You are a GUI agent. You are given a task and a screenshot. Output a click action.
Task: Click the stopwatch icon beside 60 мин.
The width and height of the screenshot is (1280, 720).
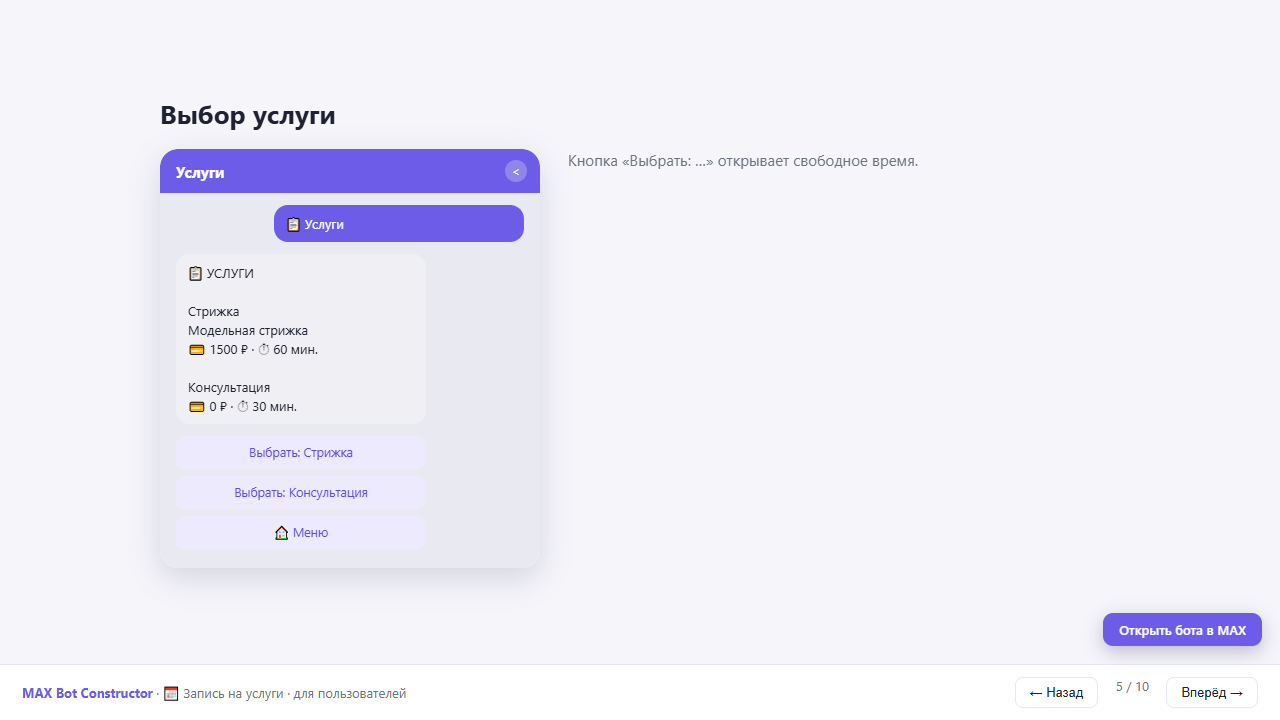pos(264,350)
